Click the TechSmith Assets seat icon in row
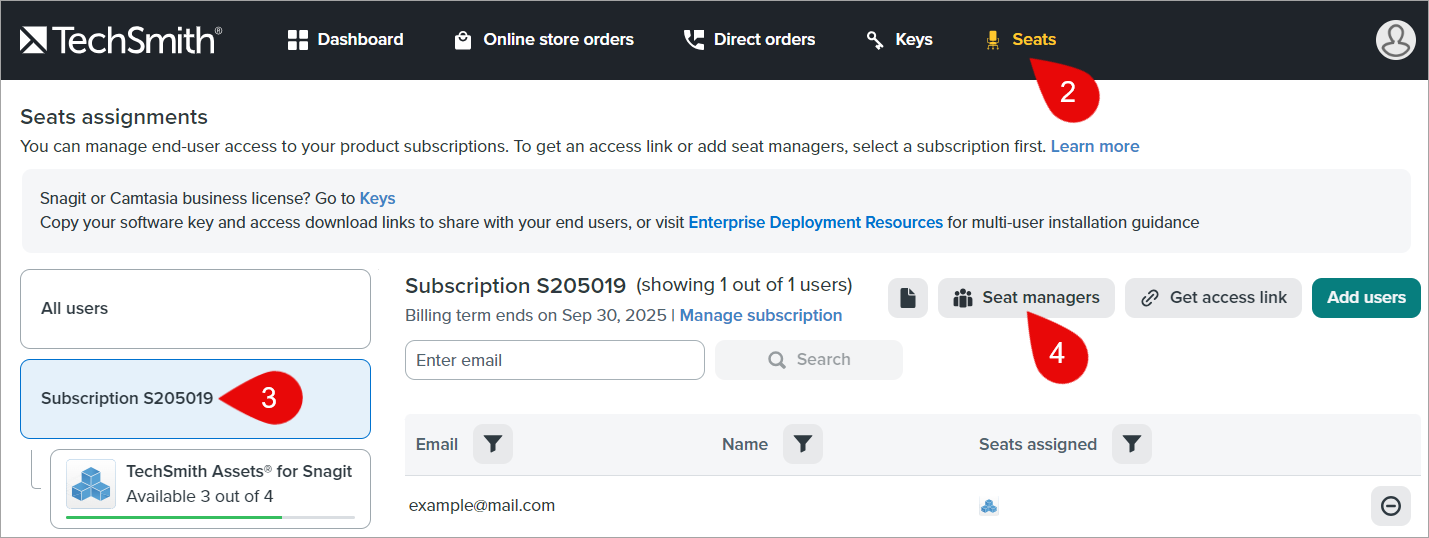 pyautogui.click(x=988, y=506)
